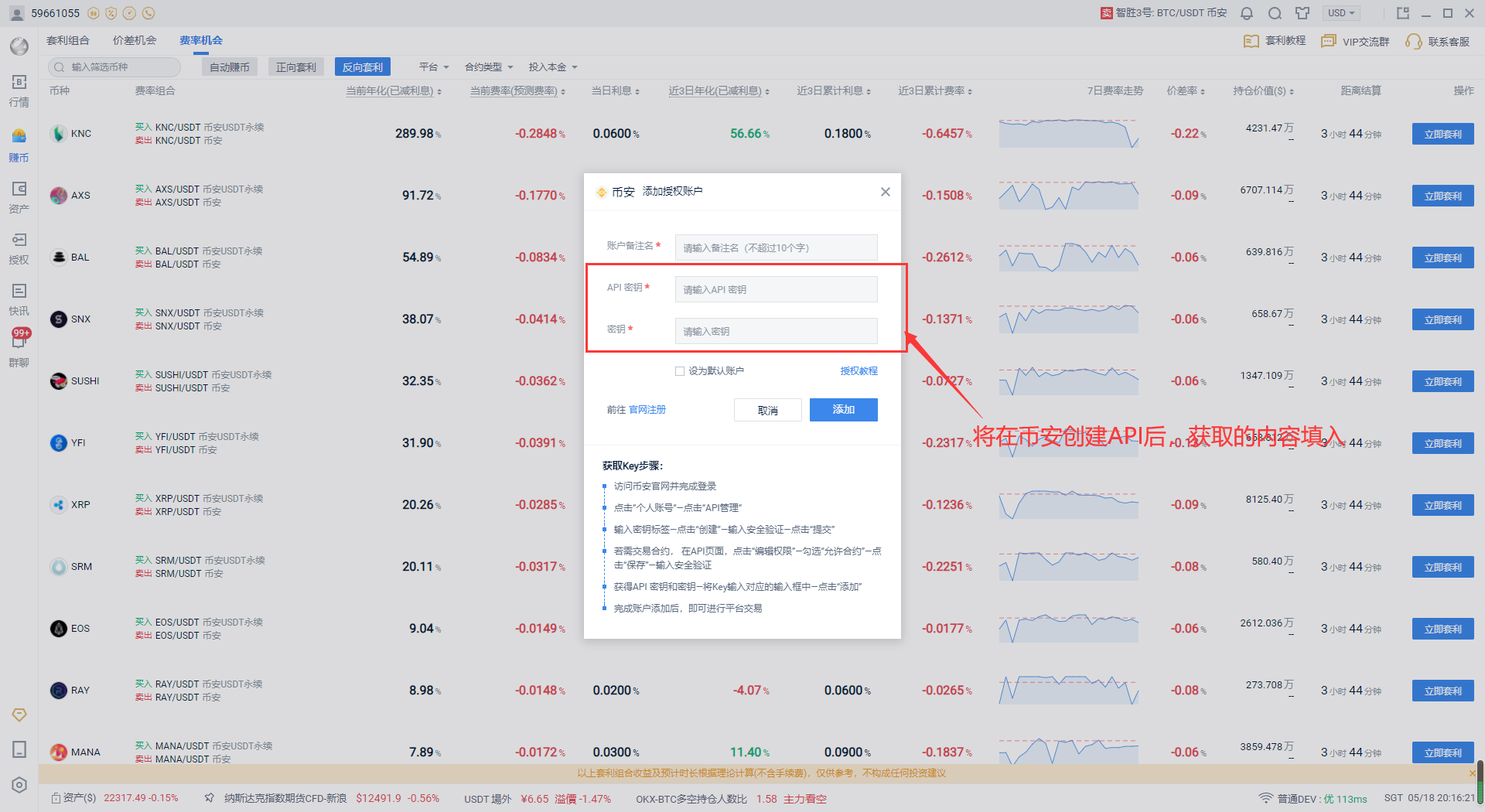Image resolution: width=1485 pixels, height=812 pixels.
Task: Switch to the 价差机会 tab
Action: [135, 40]
